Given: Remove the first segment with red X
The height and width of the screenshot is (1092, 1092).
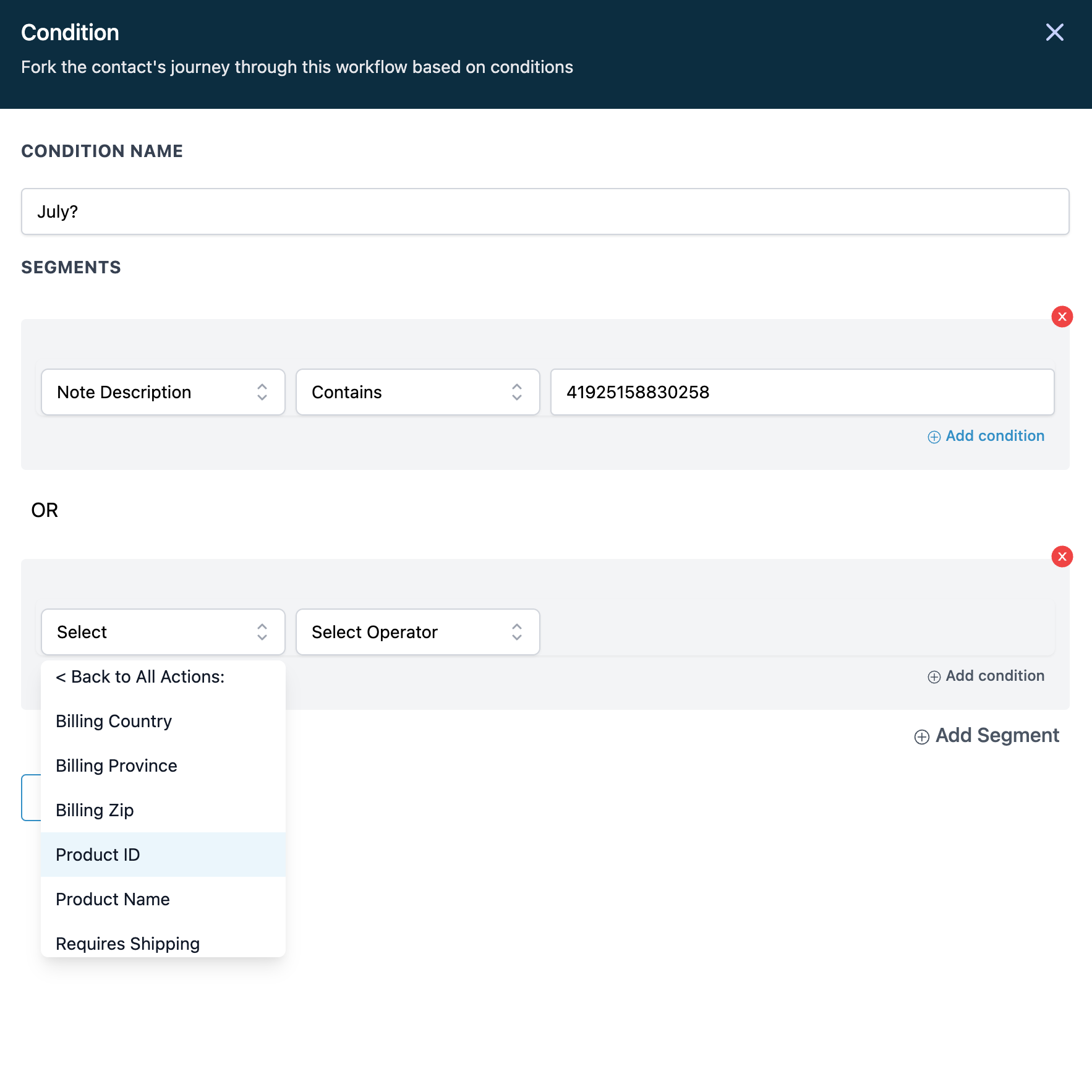Looking at the screenshot, I should point(1062,317).
